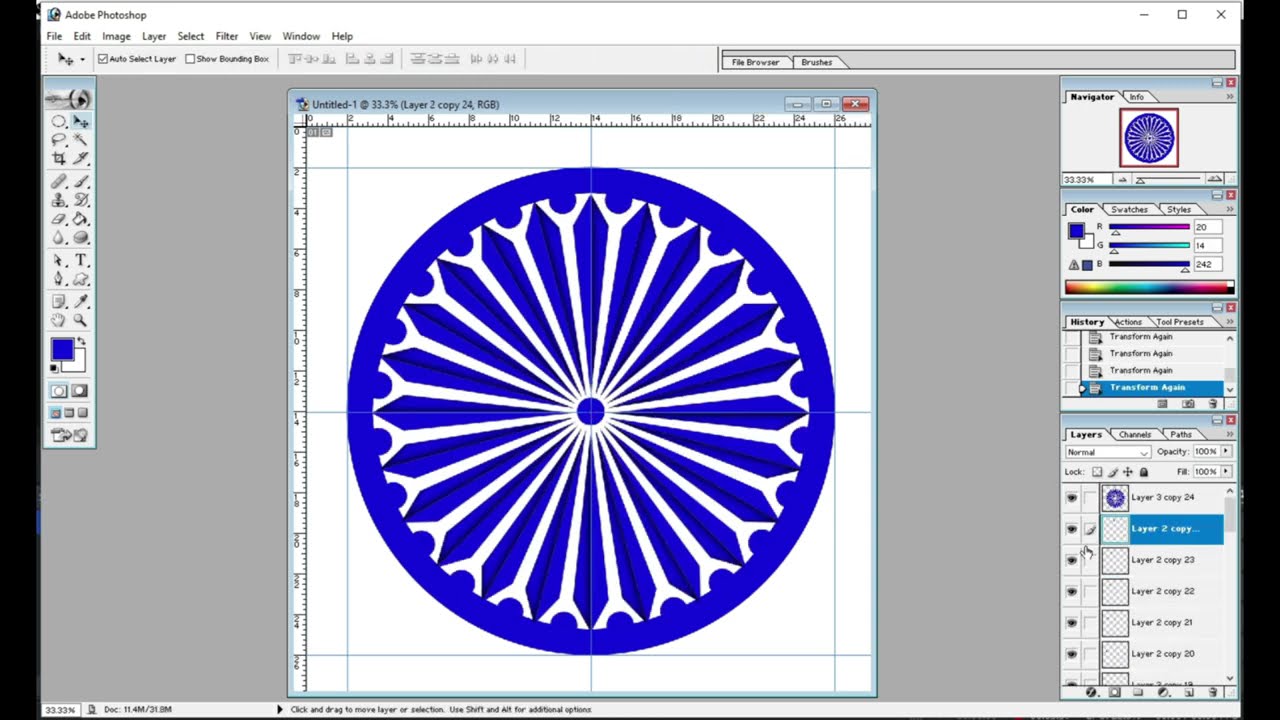Viewport: 1280px width, 720px height.
Task: Swap foreground and background colors
Action: (x=83, y=342)
